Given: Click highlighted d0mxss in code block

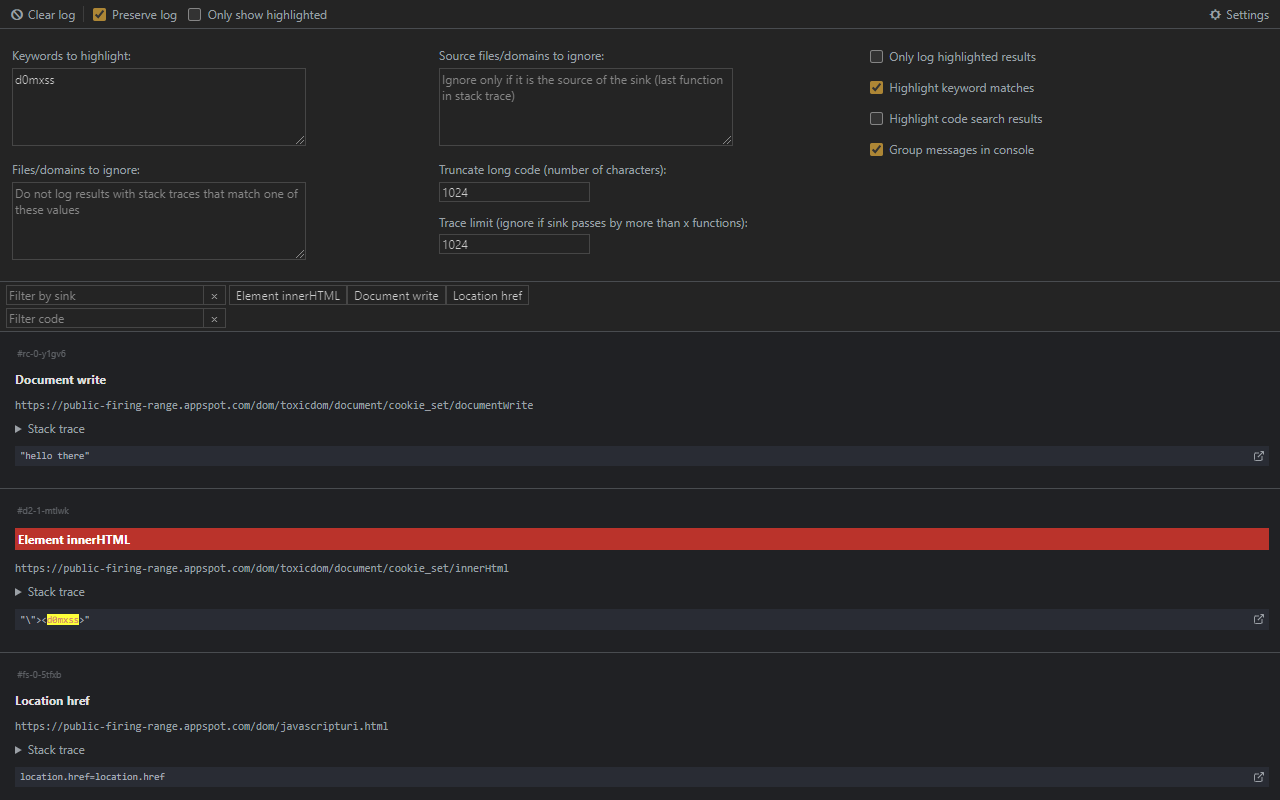Looking at the screenshot, I should tap(62, 620).
